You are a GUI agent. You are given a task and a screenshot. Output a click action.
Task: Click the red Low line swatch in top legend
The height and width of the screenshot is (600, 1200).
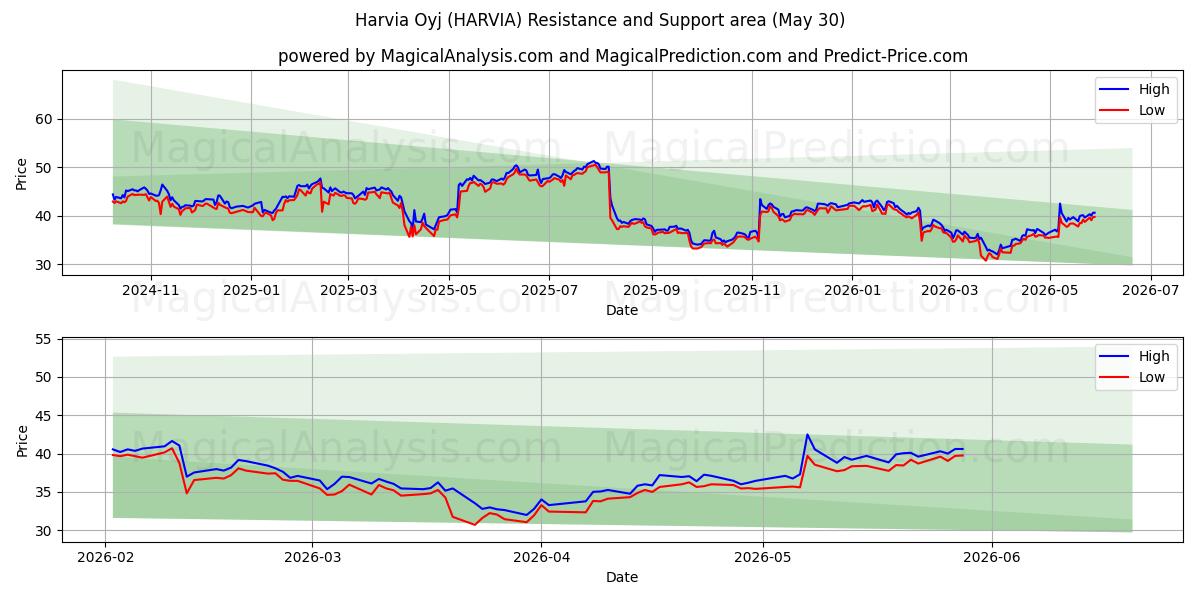pyautogui.click(x=1115, y=111)
